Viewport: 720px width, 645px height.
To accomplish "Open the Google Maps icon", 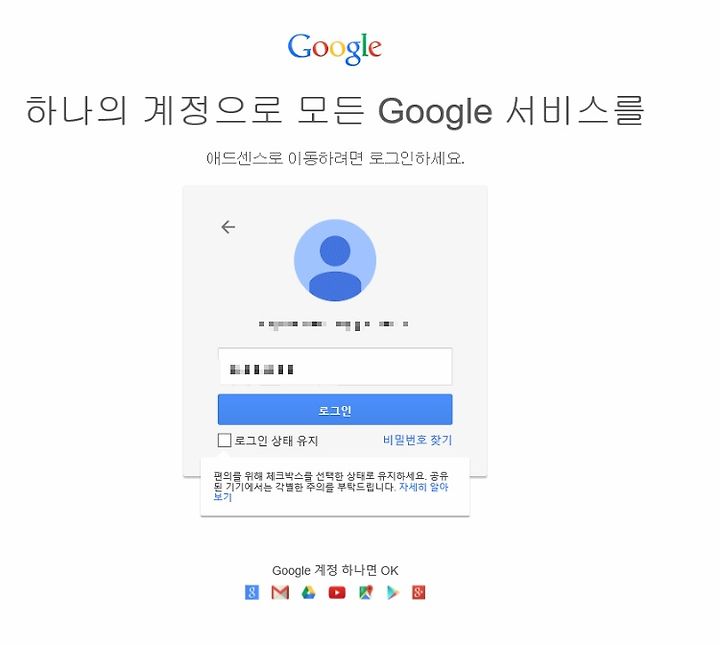I will (366, 592).
